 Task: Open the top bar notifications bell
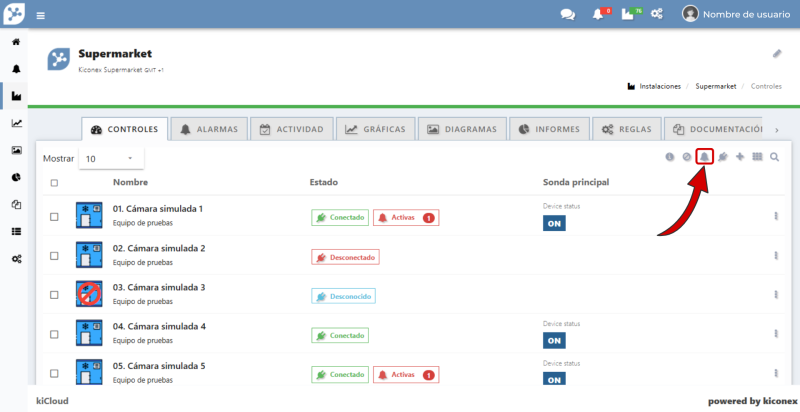[x=598, y=14]
